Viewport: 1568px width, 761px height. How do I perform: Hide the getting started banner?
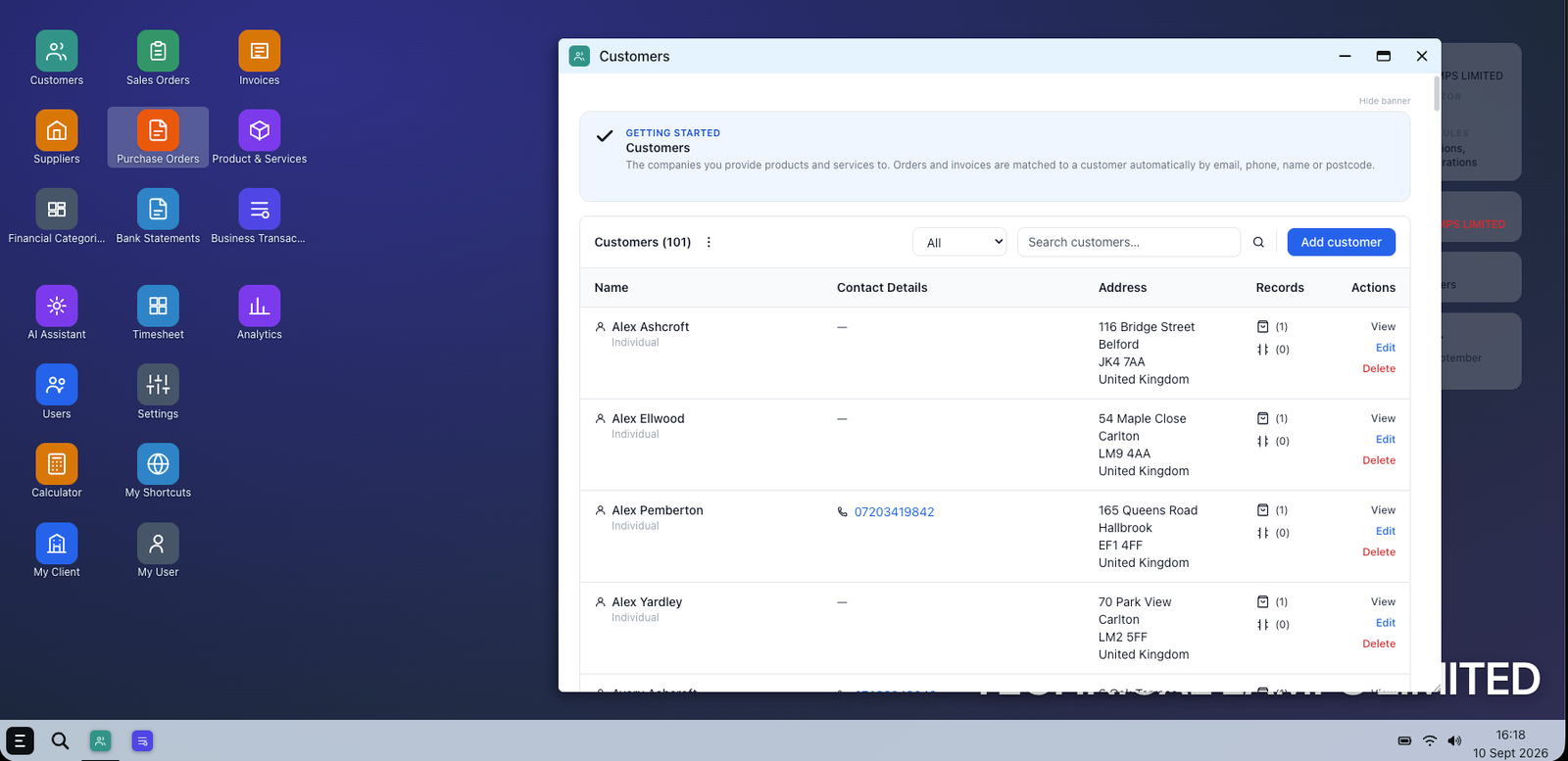coord(1384,101)
